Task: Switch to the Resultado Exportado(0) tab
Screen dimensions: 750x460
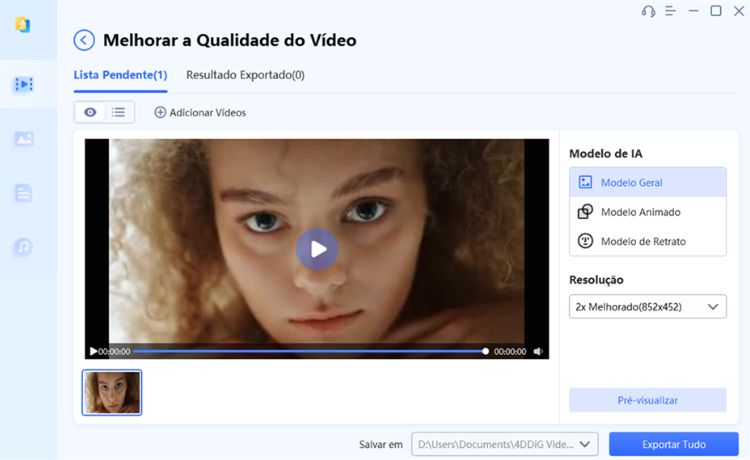Action: [245, 75]
